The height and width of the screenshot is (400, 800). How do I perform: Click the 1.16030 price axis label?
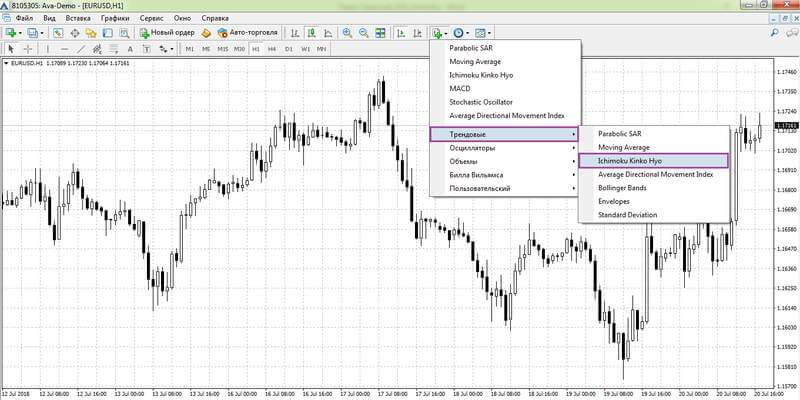786,327
